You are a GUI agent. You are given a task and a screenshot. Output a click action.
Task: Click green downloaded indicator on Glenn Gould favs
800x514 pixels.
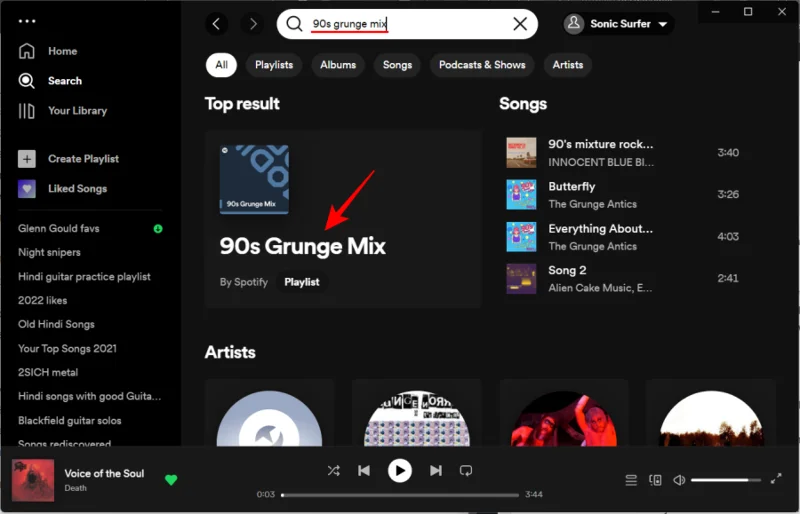[158, 229]
